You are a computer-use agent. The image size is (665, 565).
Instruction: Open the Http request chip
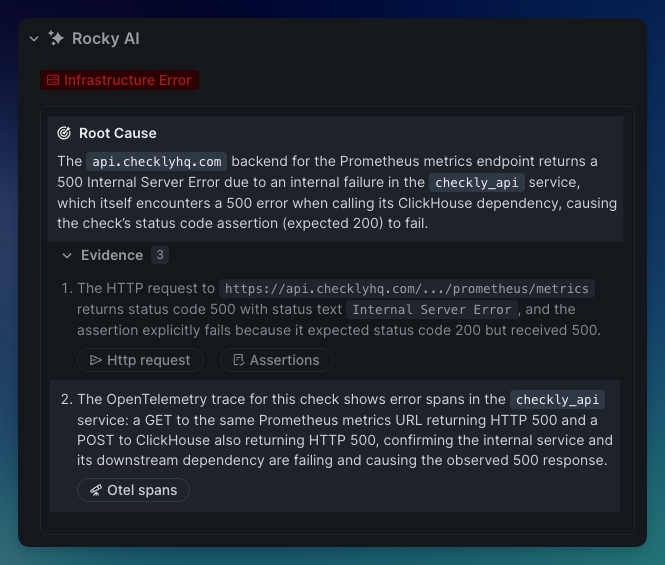(x=140, y=360)
